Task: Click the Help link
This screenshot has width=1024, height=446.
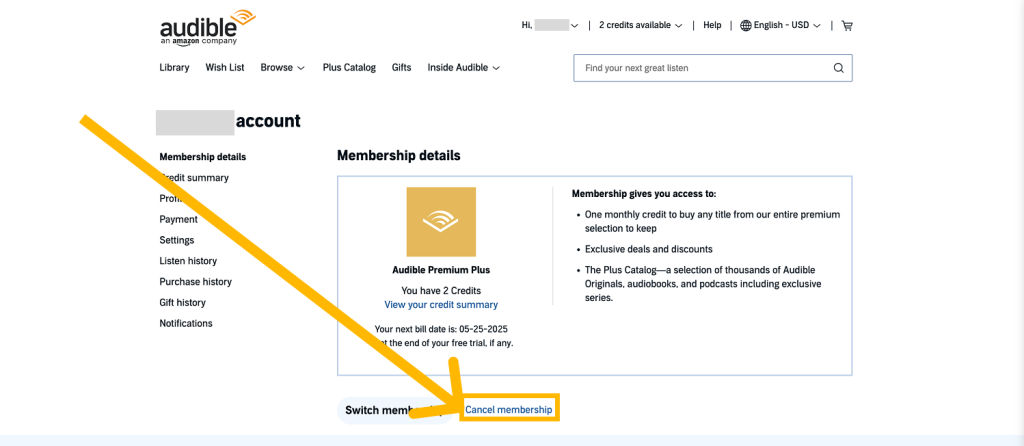Action: tap(712, 25)
